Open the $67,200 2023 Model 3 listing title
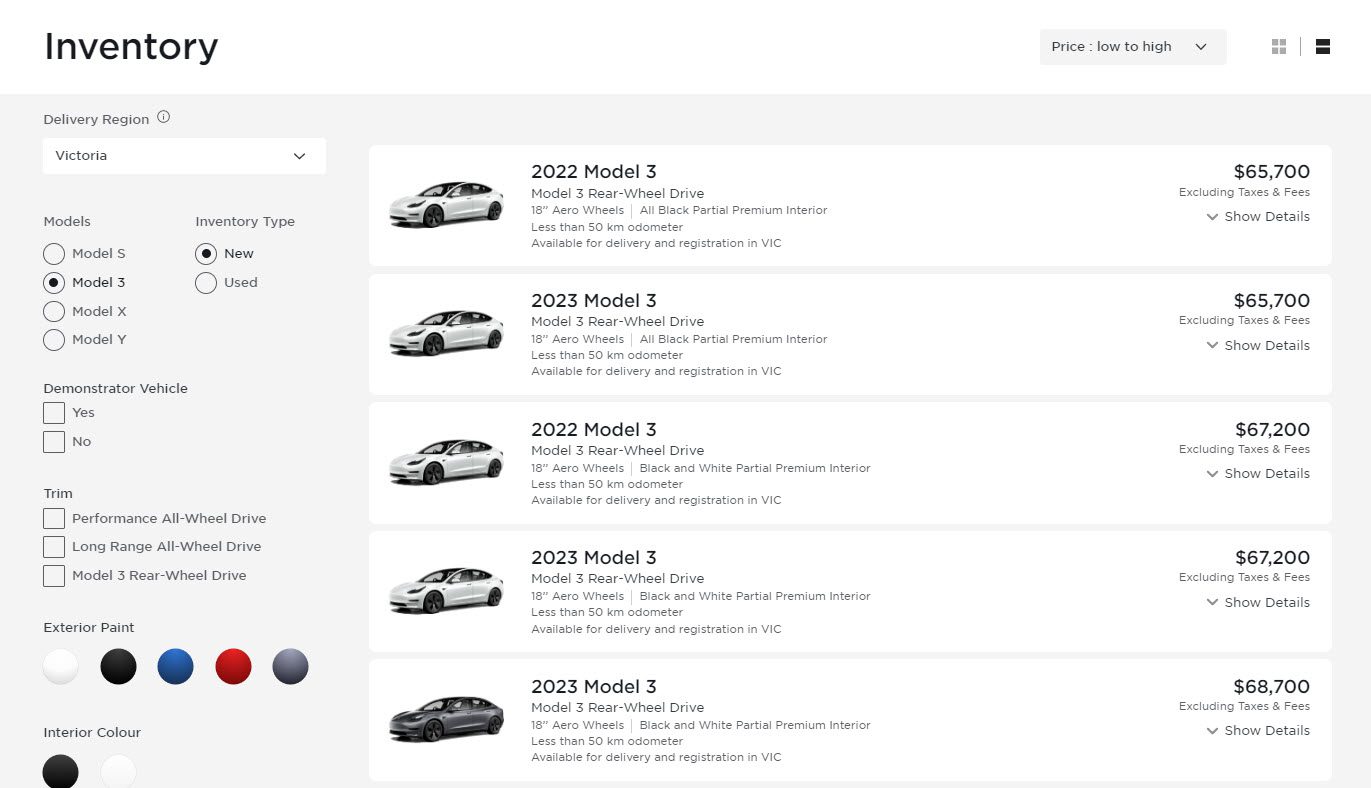This screenshot has height=788, width=1371. tap(594, 557)
